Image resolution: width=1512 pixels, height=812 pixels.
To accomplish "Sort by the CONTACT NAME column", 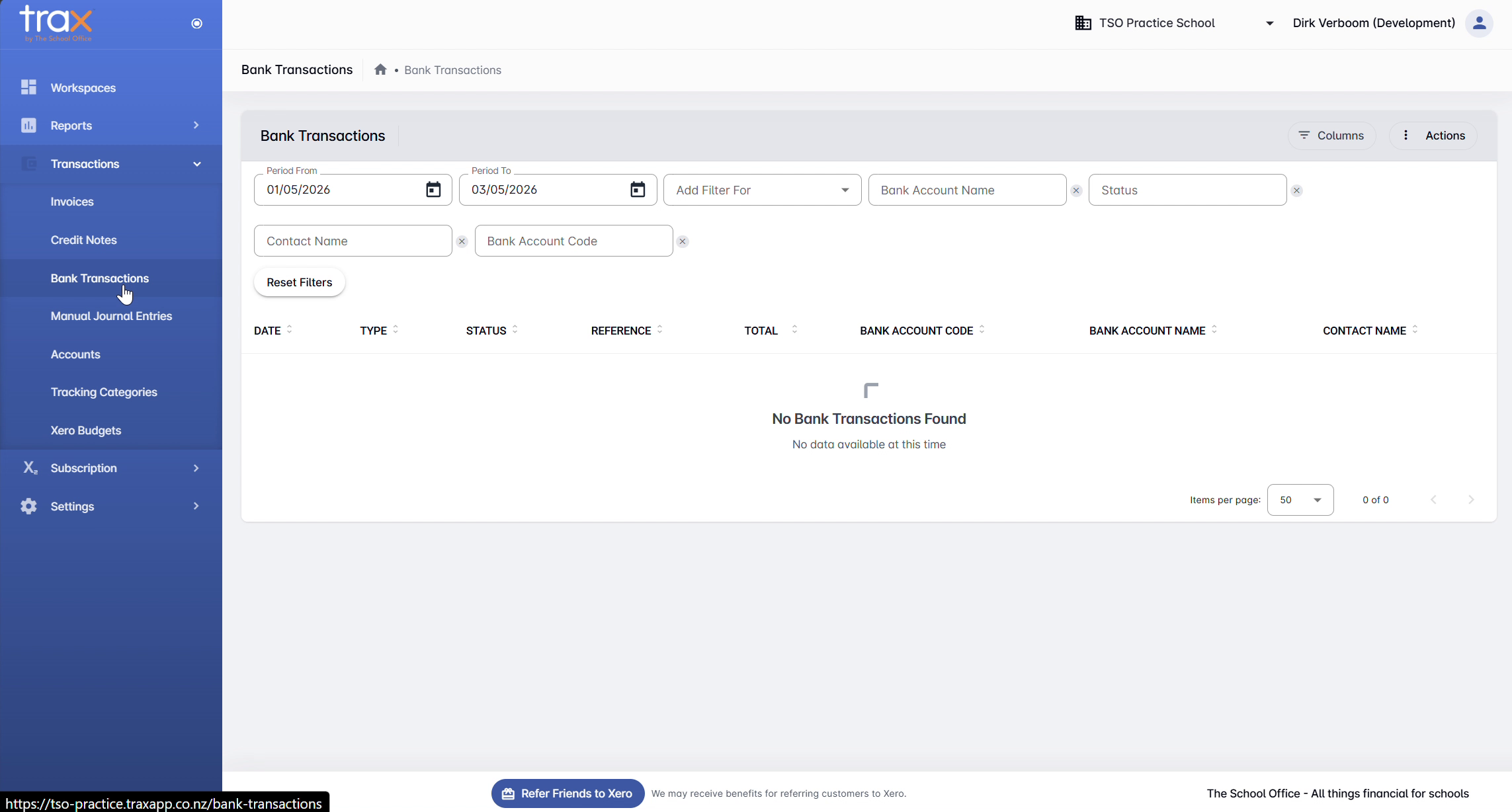I will pyautogui.click(x=1370, y=330).
